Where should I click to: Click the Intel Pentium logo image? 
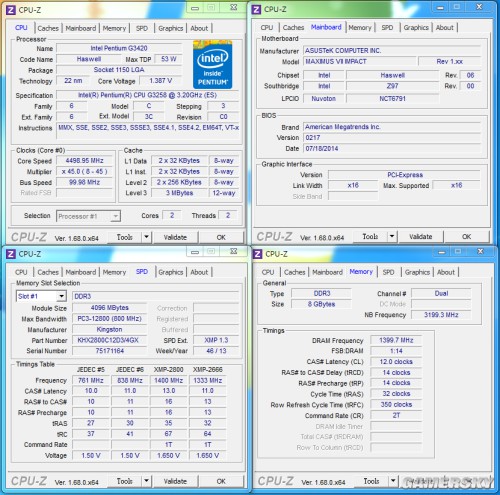(x=212, y=64)
